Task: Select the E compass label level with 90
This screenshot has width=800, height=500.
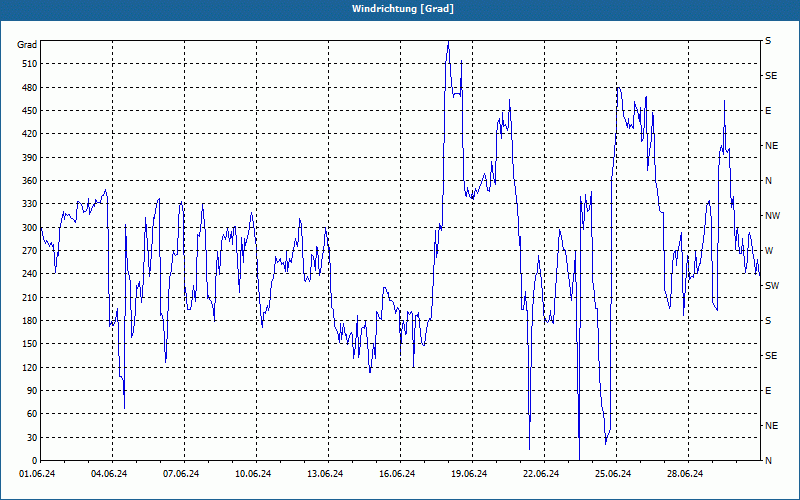Action: coord(768,391)
